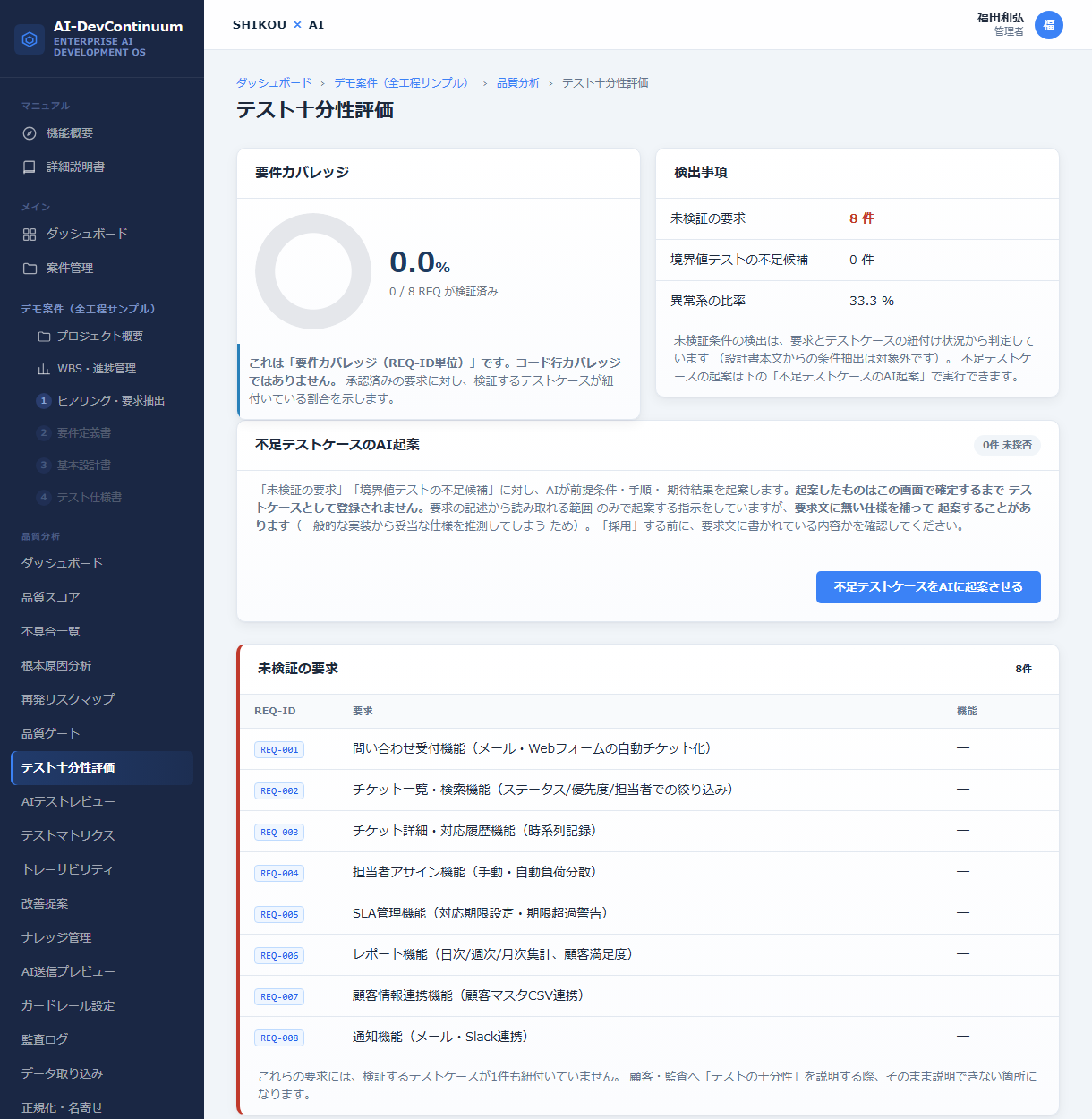This screenshot has height=1119, width=1092.
Task: Click the book icon next to 詳細説明書
Action: [30, 167]
